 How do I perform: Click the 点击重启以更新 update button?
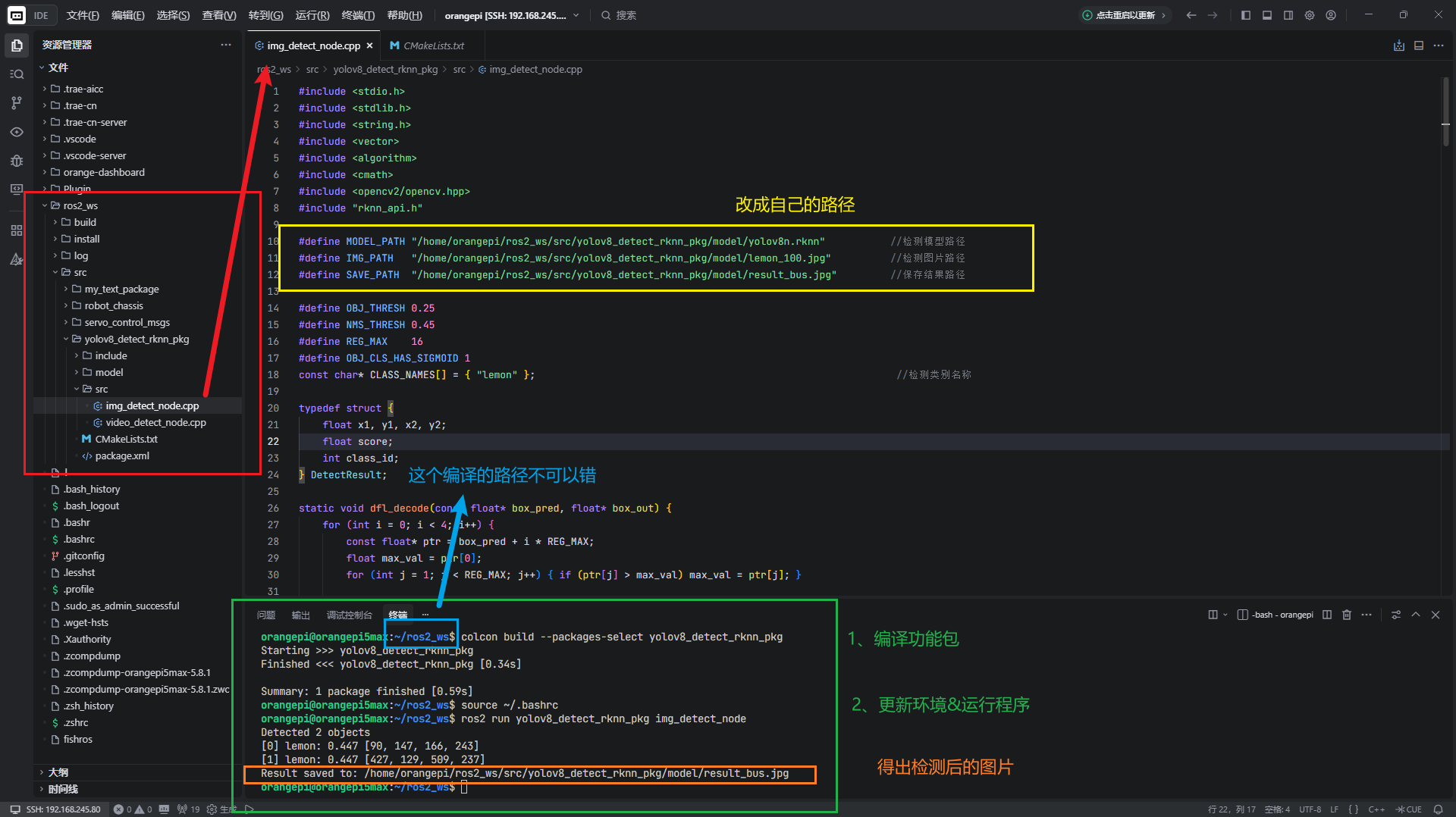pyautogui.click(x=1125, y=15)
